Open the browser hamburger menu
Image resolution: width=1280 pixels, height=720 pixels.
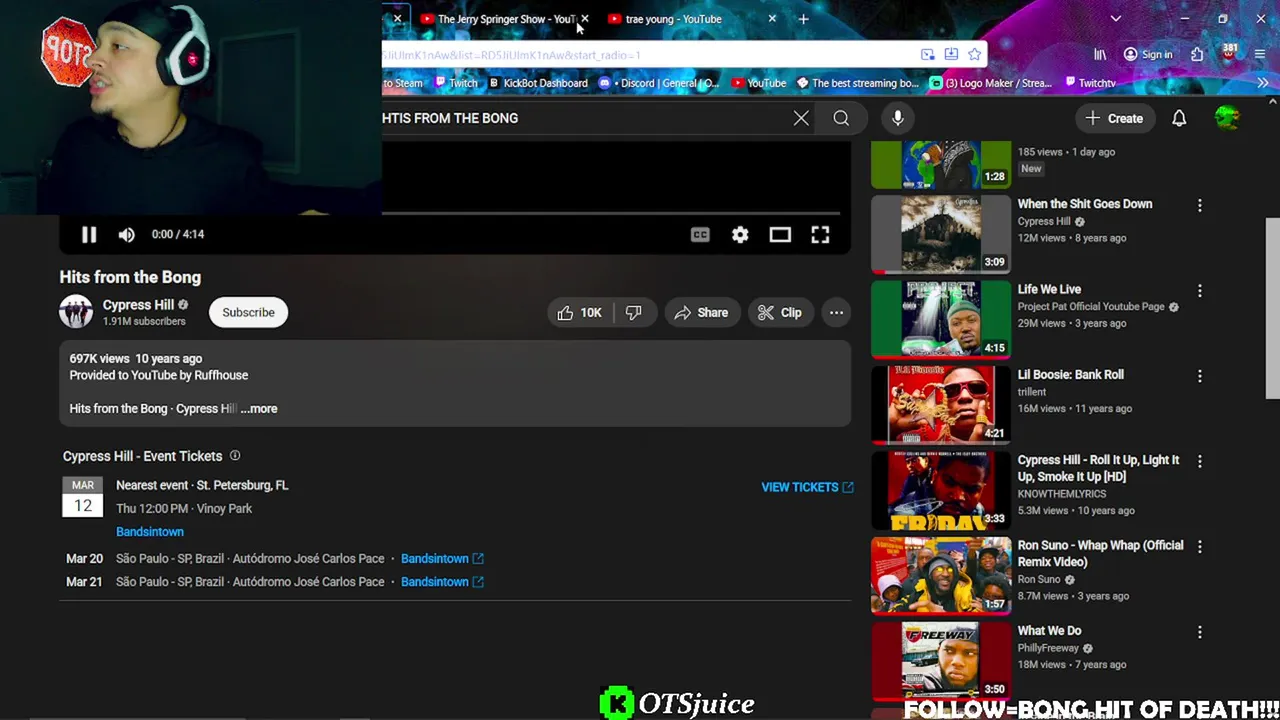1260,55
